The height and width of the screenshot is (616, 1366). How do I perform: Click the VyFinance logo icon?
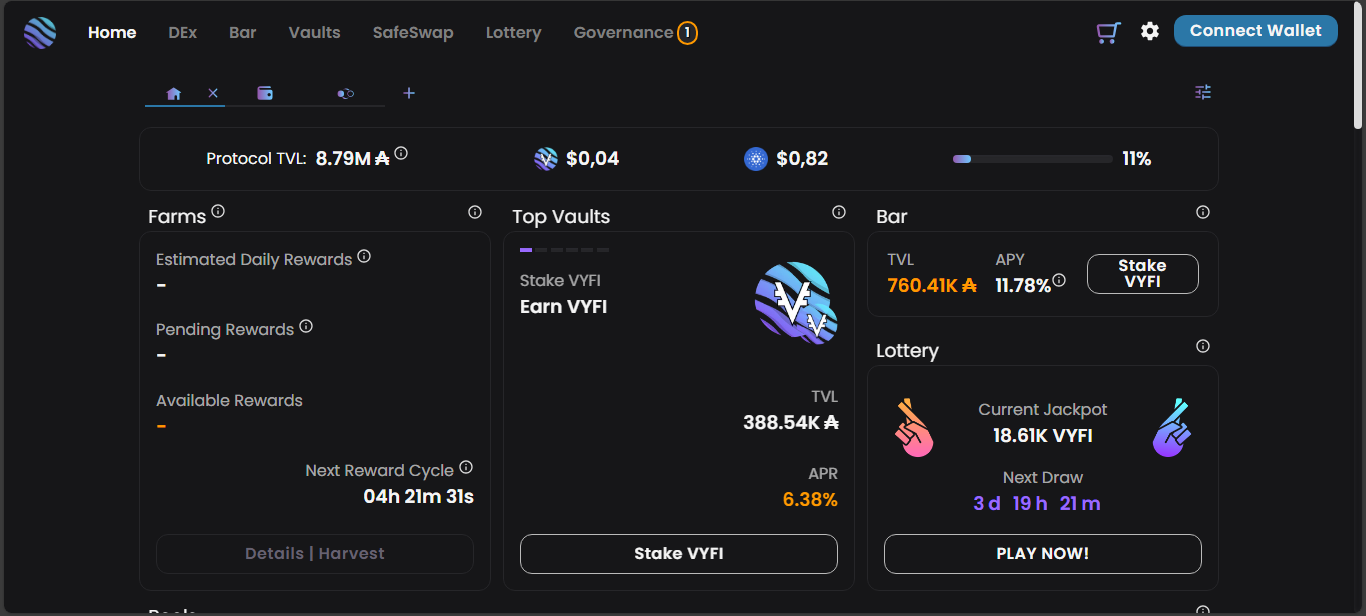[40, 33]
